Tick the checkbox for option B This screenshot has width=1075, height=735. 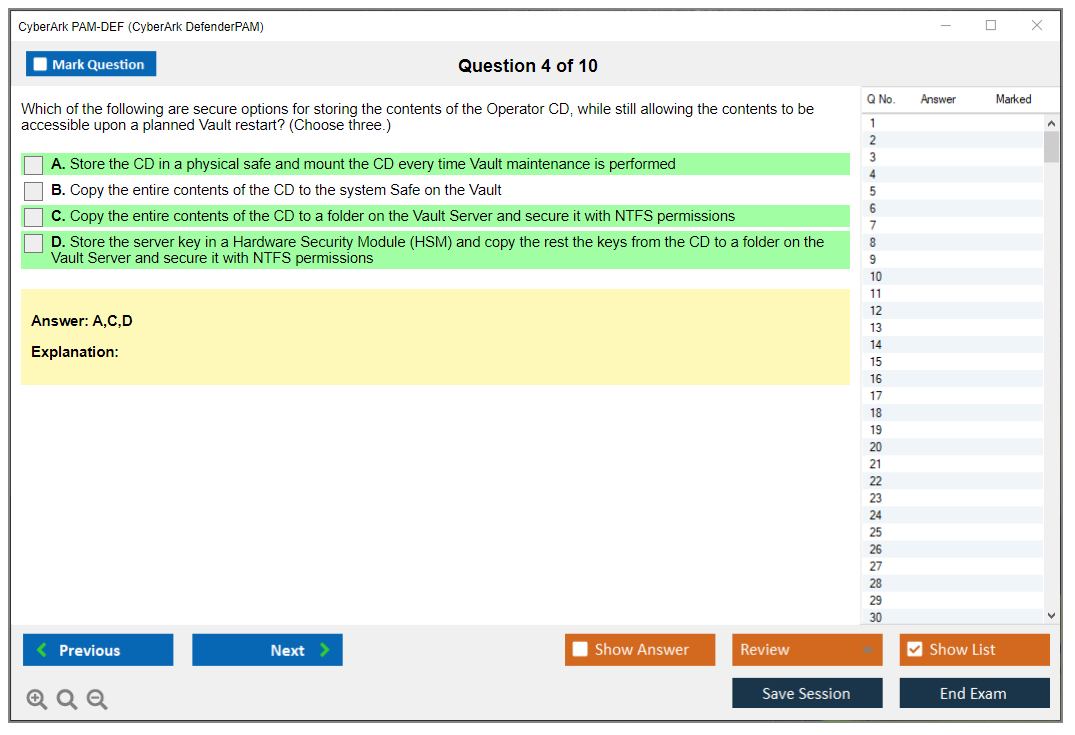point(34,191)
